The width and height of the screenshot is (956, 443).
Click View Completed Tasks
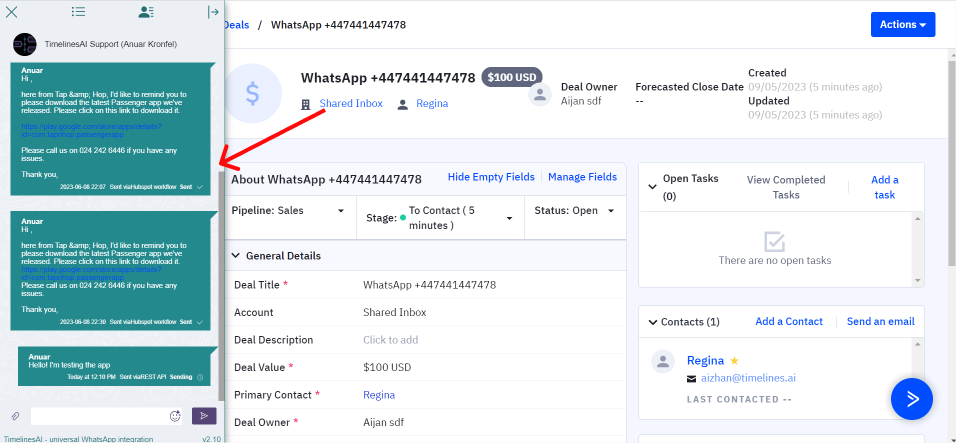click(x=786, y=187)
